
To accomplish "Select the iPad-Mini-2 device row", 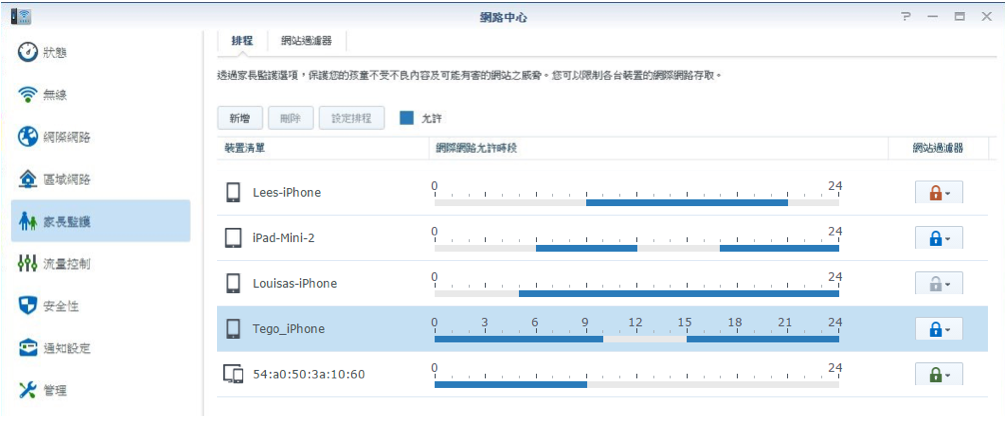I will click(602, 238).
